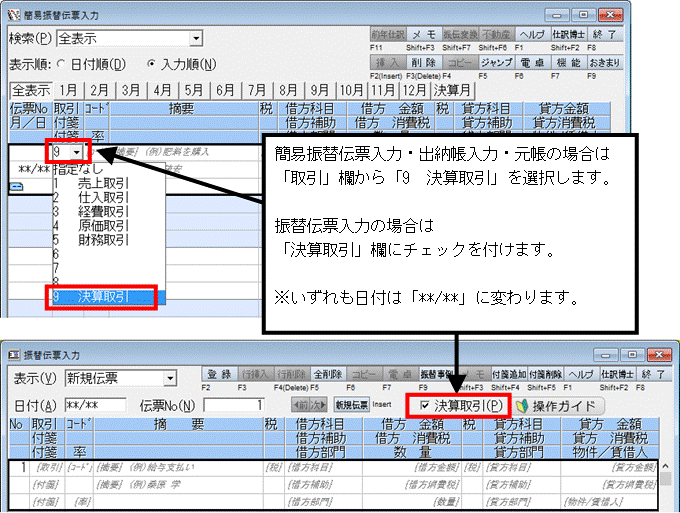Open ヘルプ in the 簡易振替伝票入力 window

(x=532, y=34)
